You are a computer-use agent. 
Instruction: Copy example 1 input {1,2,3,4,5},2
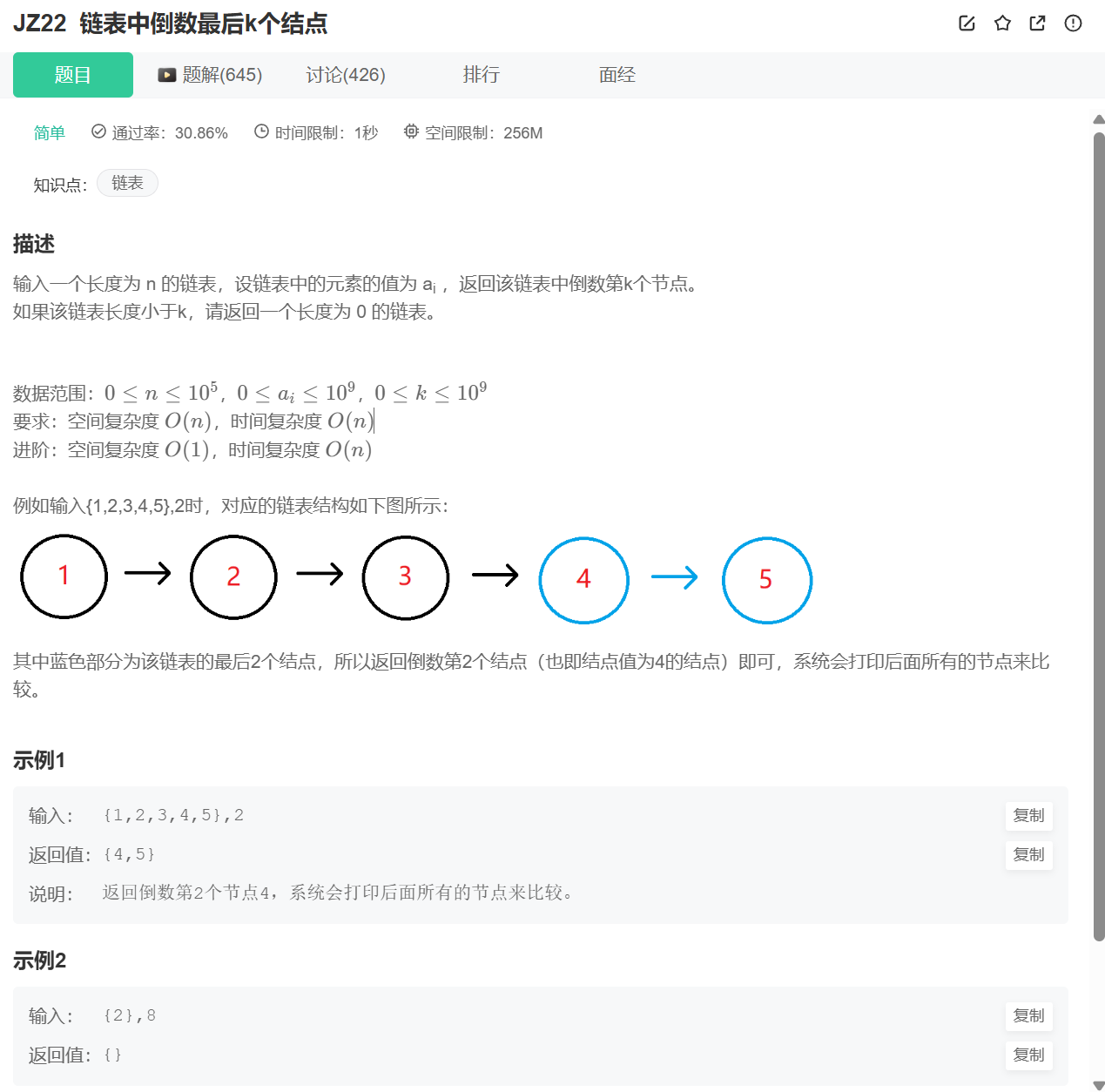(x=1028, y=816)
